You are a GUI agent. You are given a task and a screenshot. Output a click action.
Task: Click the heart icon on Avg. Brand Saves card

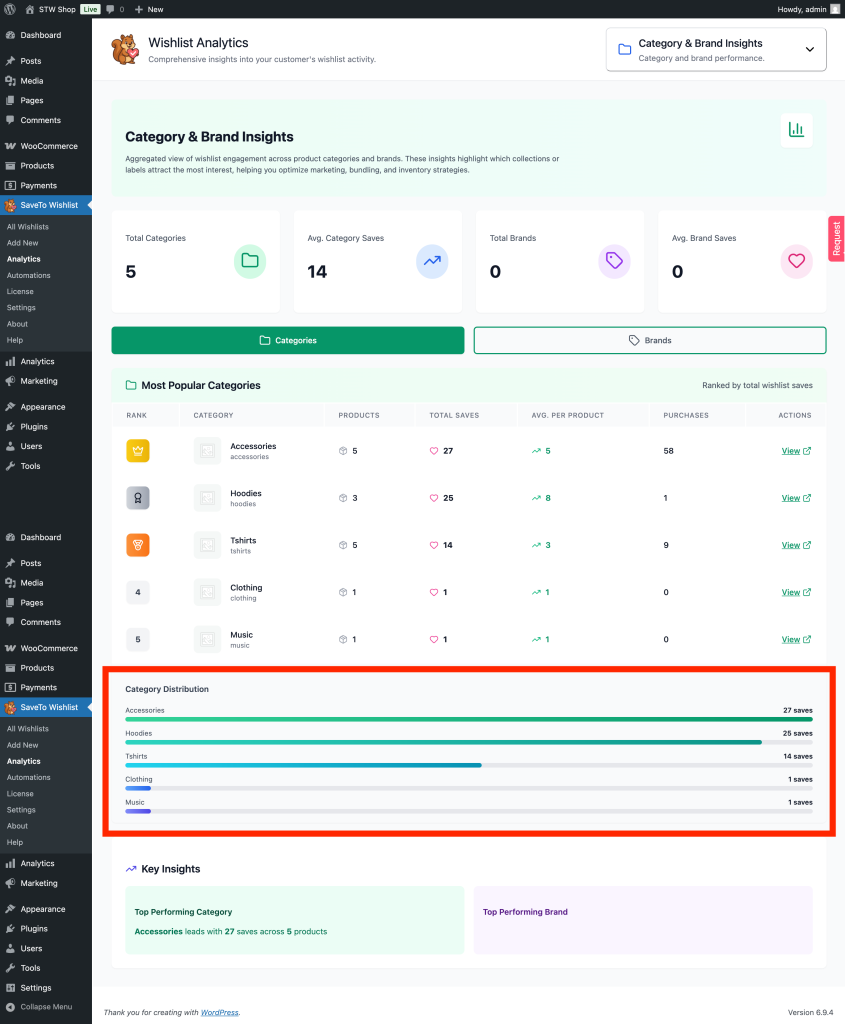click(795, 261)
